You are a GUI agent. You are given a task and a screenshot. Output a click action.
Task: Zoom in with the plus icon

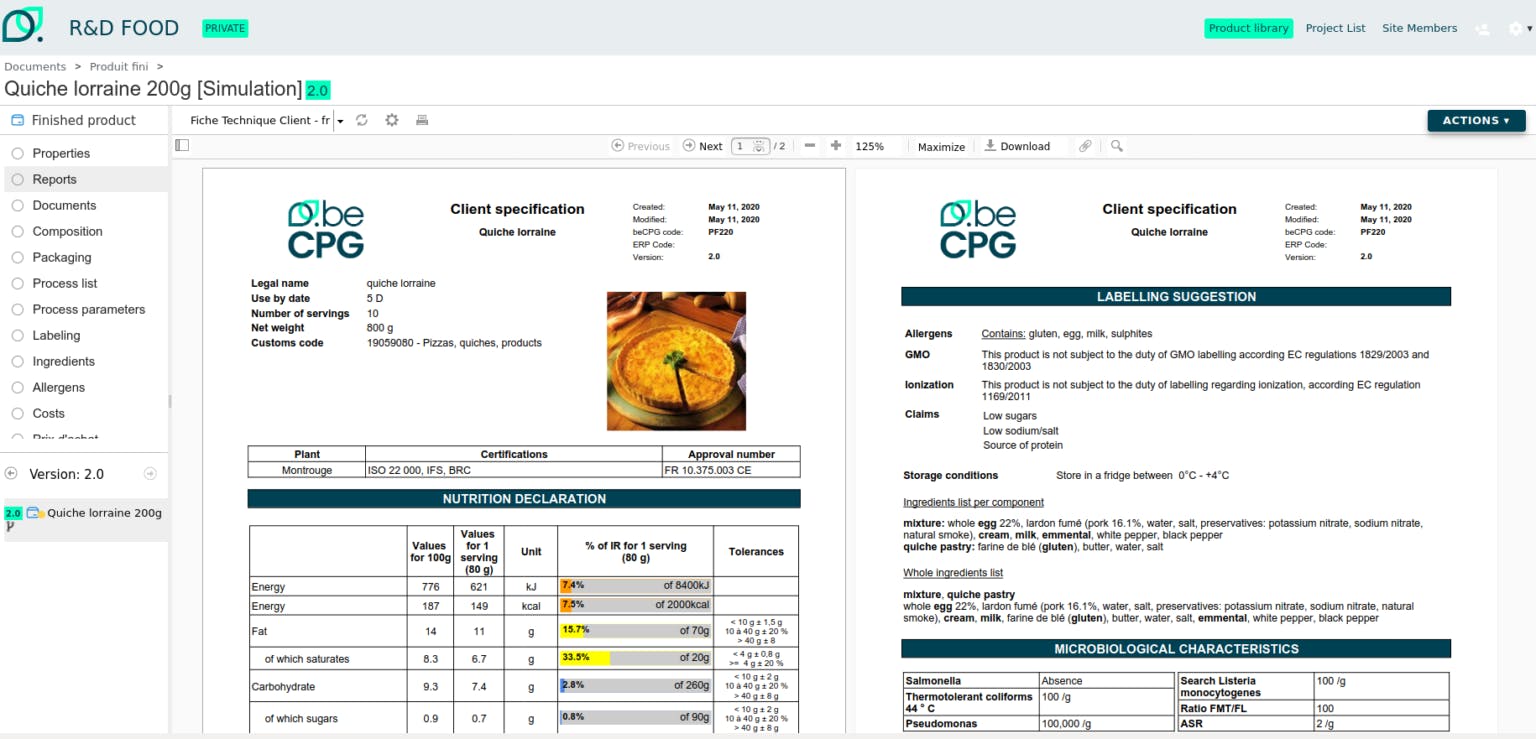coord(836,146)
